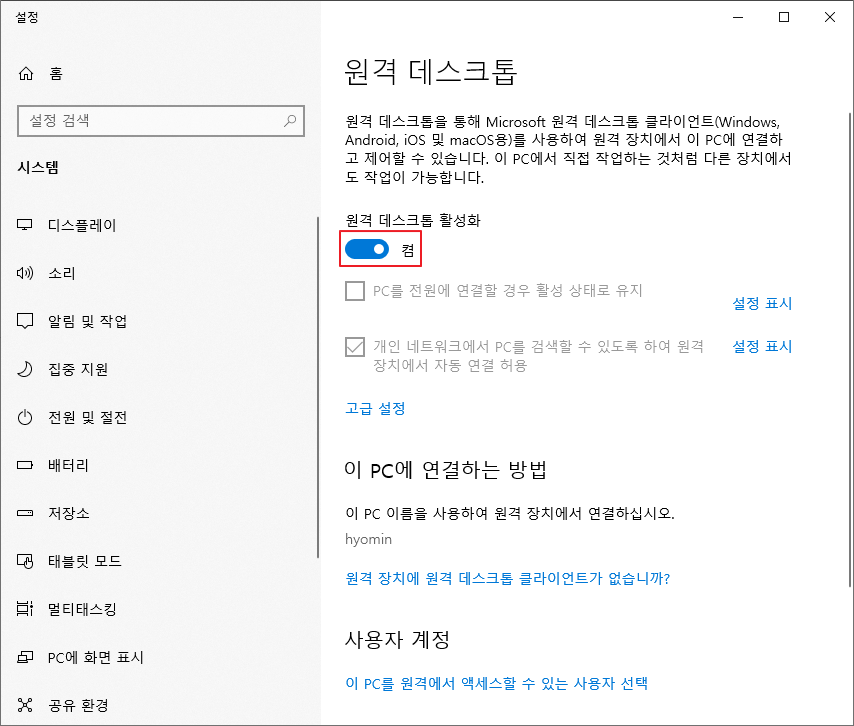Click the Notifications (알림 및 작업) icon

tap(25, 321)
